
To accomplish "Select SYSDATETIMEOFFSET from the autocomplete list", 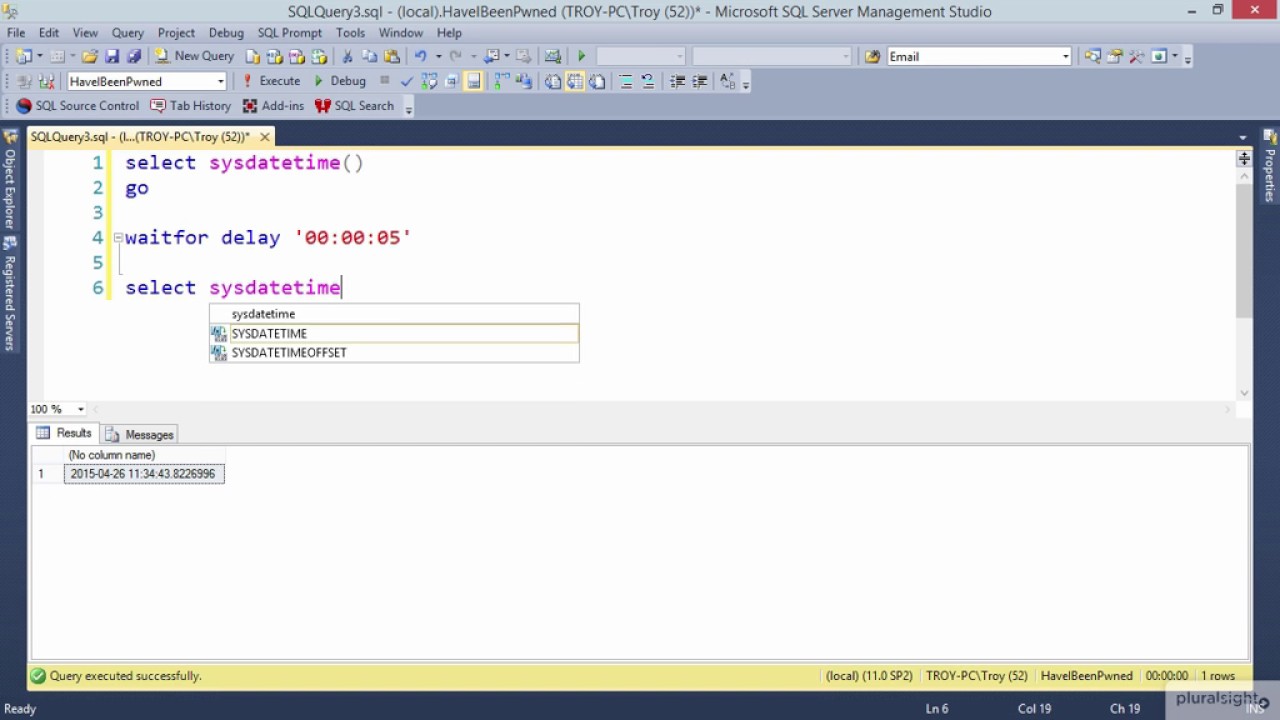I will [x=394, y=353].
